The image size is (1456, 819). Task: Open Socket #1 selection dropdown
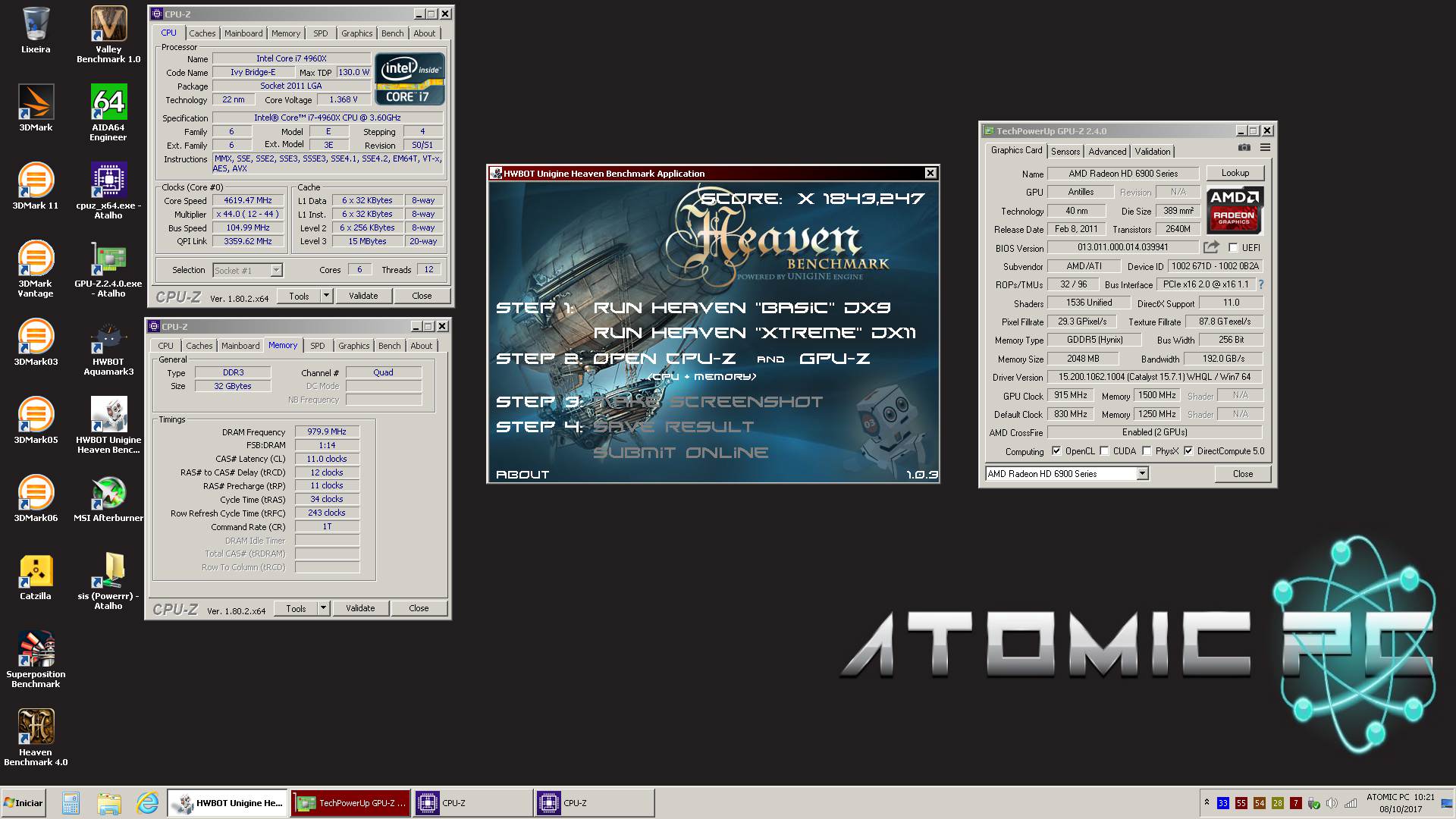click(x=276, y=270)
